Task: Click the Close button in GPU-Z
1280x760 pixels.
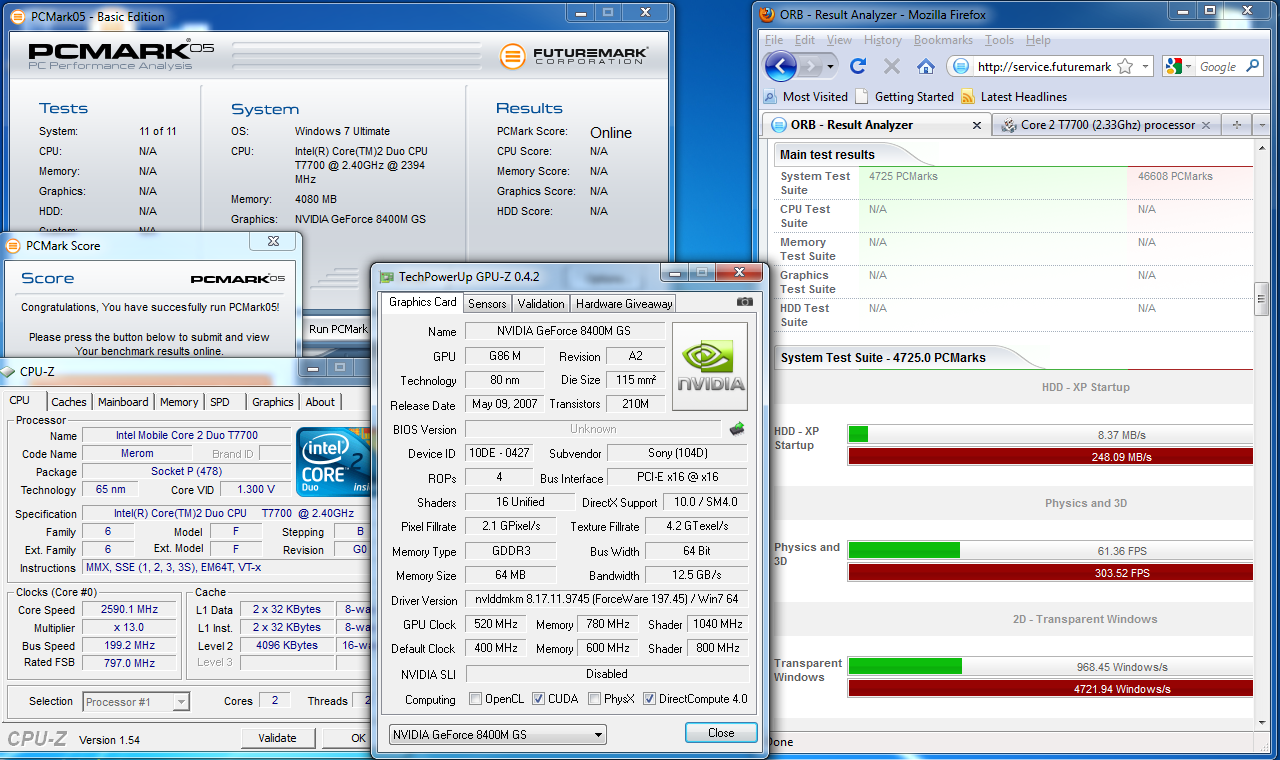Action: pos(721,733)
